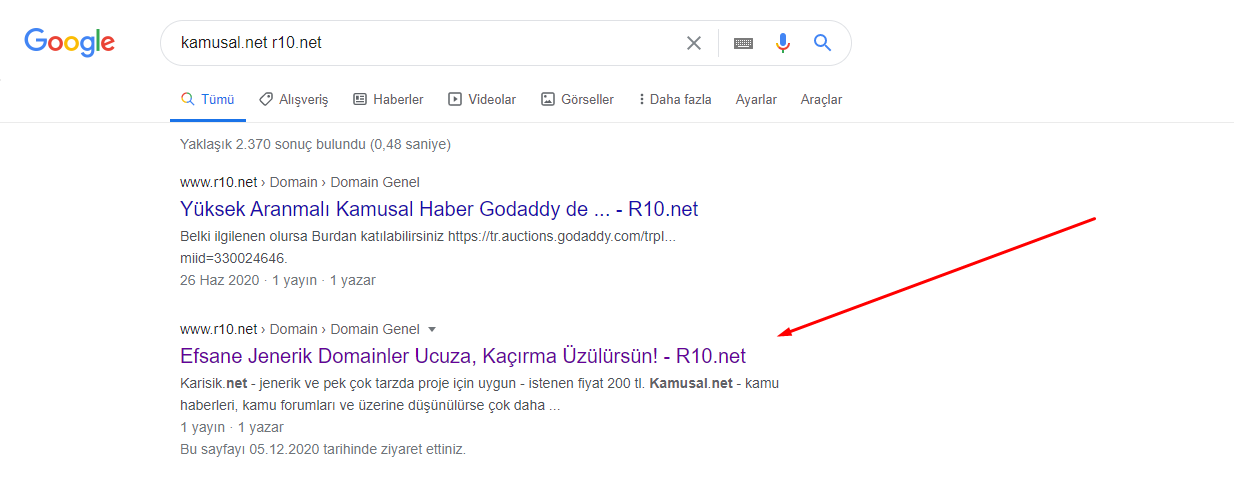The image size is (1234, 483).
Task: Click the blue magnifier search button
Action: [823, 43]
